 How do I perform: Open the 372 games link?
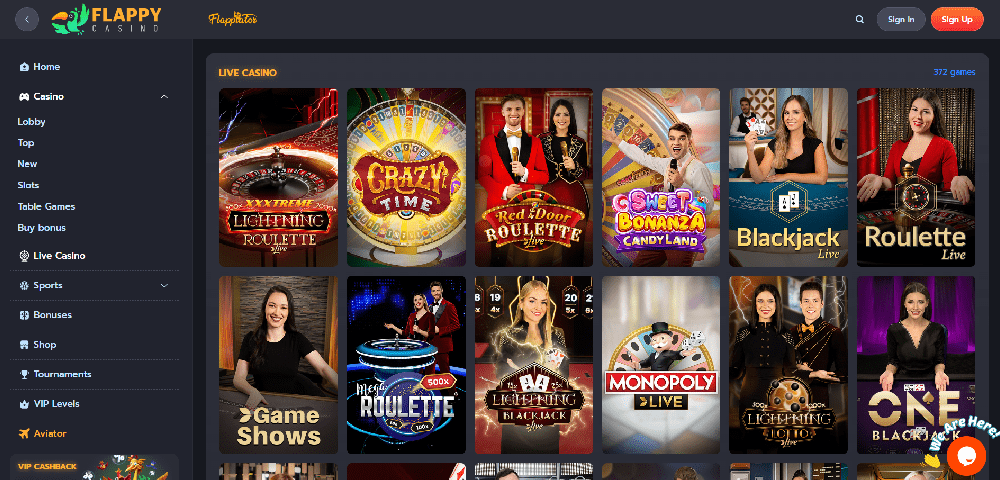(954, 72)
